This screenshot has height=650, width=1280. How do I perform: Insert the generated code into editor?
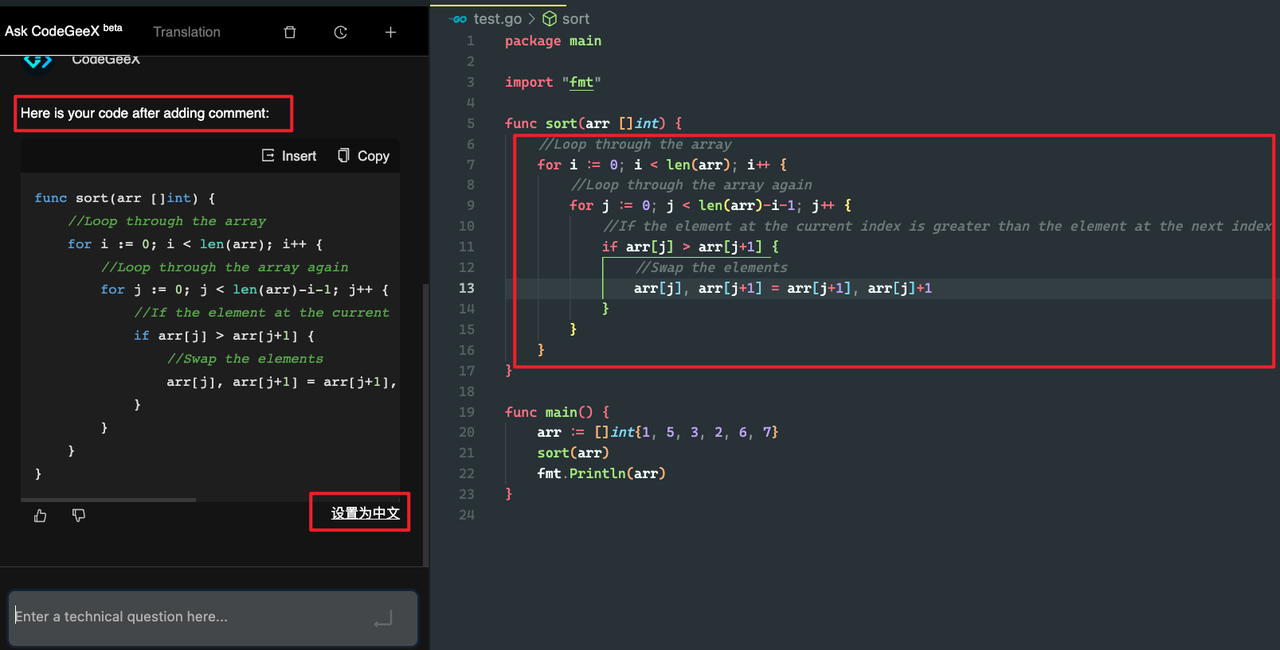(289, 156)
